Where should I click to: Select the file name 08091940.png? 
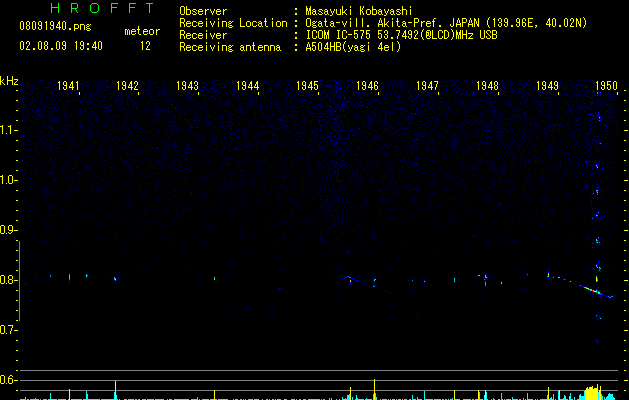55,27
